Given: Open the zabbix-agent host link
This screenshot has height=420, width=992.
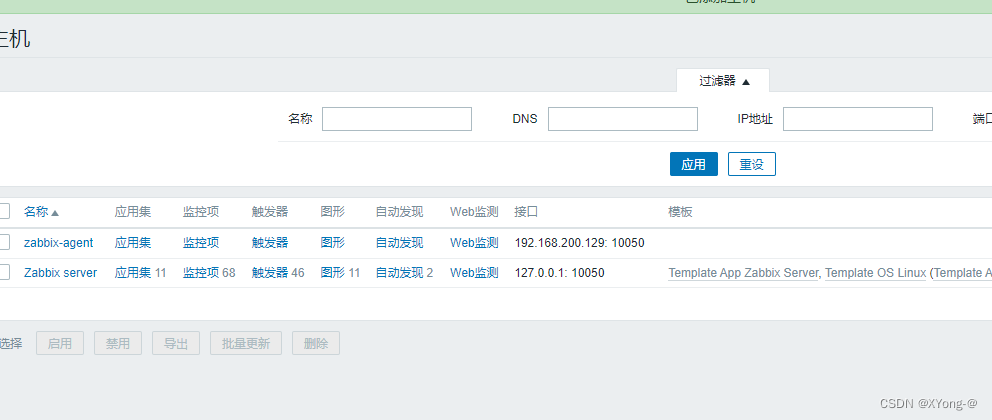Looking at the screenshot, I should click(x=58, y=243).
